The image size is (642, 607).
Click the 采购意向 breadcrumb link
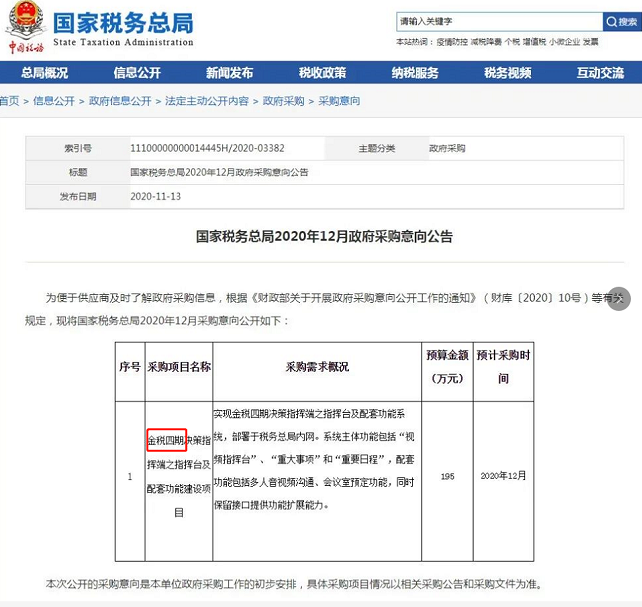339,101
